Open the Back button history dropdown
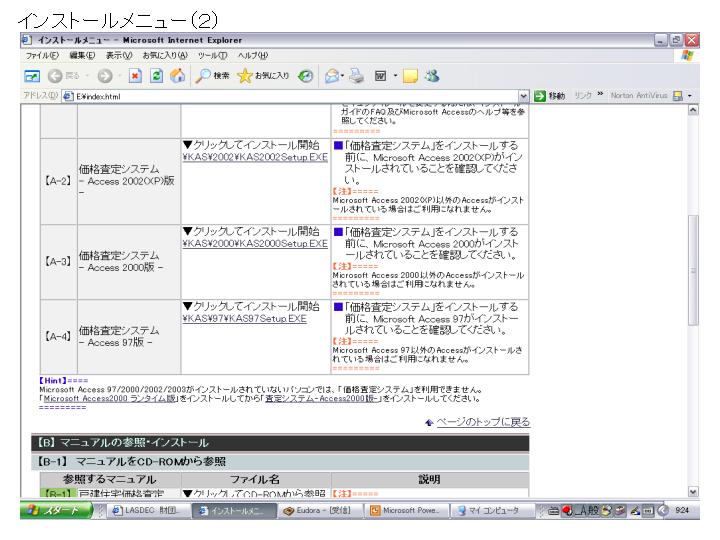The image size is (720, 540). (x=87, y=76)
